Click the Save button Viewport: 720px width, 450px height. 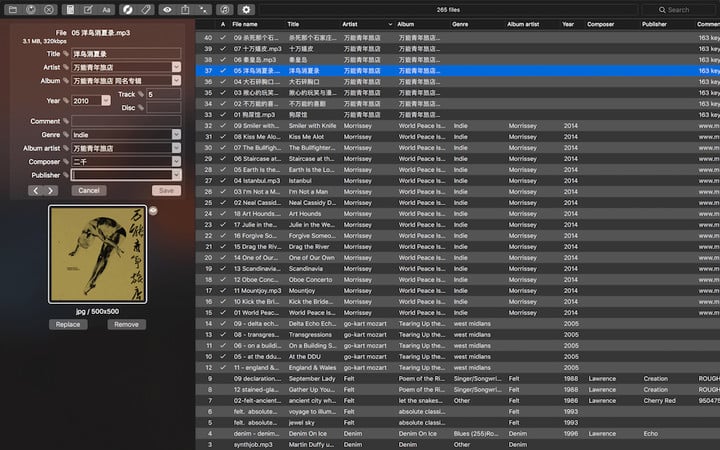[x=166, y=191]
